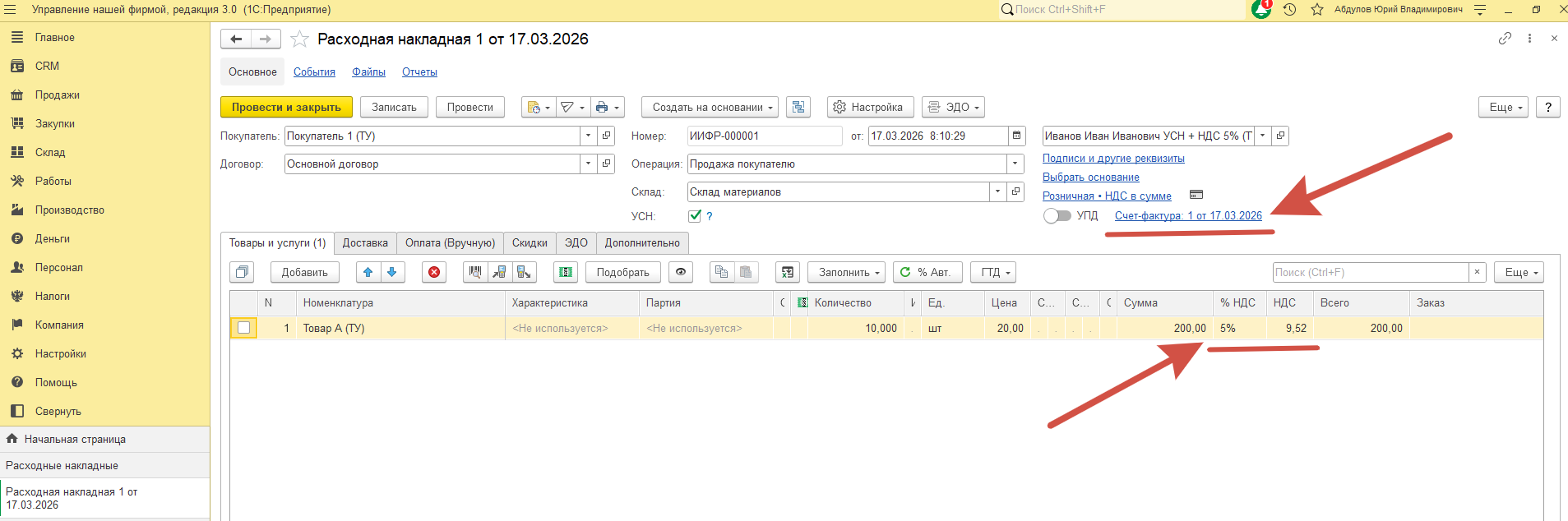The width and height of the screenshot is (1568, 521).
Task: Select checkbox for Товар А row
Action: click(244, 328)
